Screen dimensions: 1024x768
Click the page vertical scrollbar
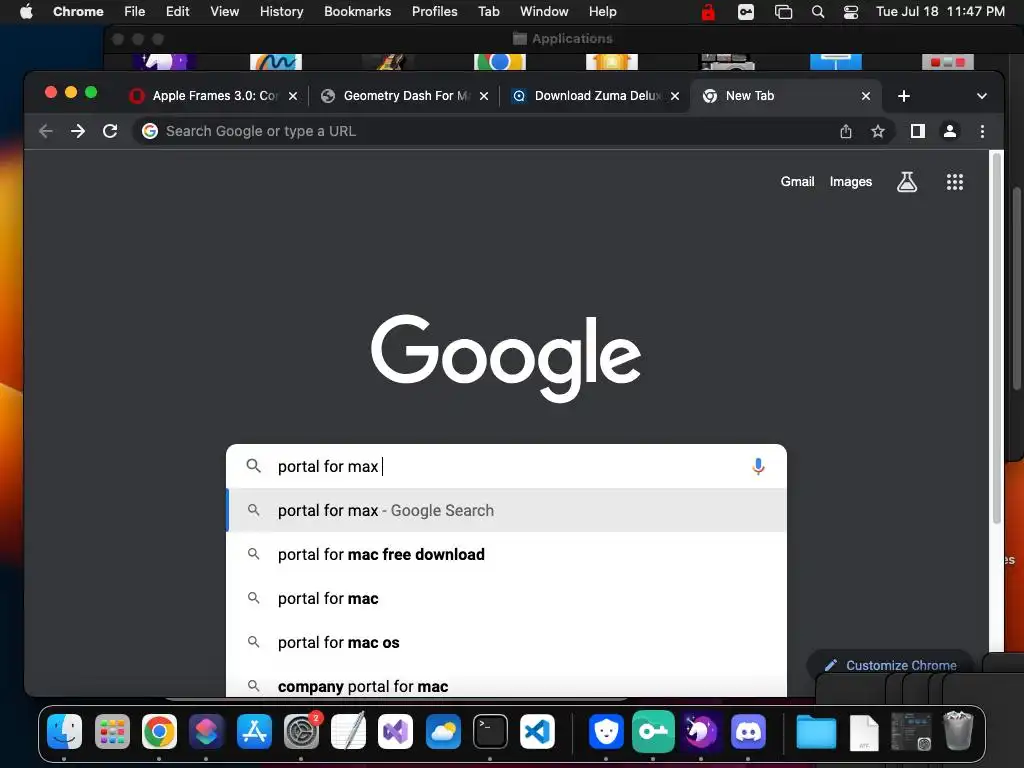(997, 336)
